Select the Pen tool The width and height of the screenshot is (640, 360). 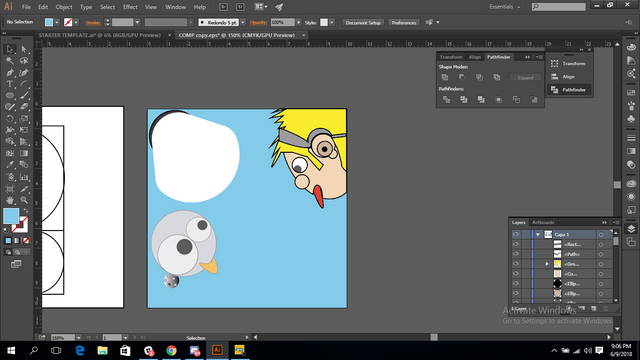click(x=10, y=73)
